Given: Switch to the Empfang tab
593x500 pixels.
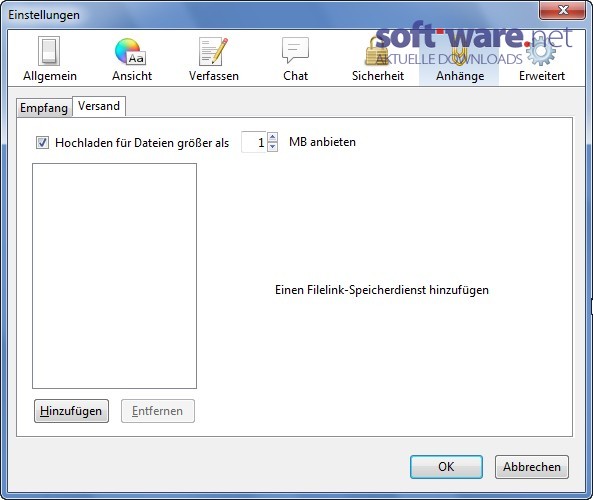Looking at the screenshot, I should (x=44, y=108).
